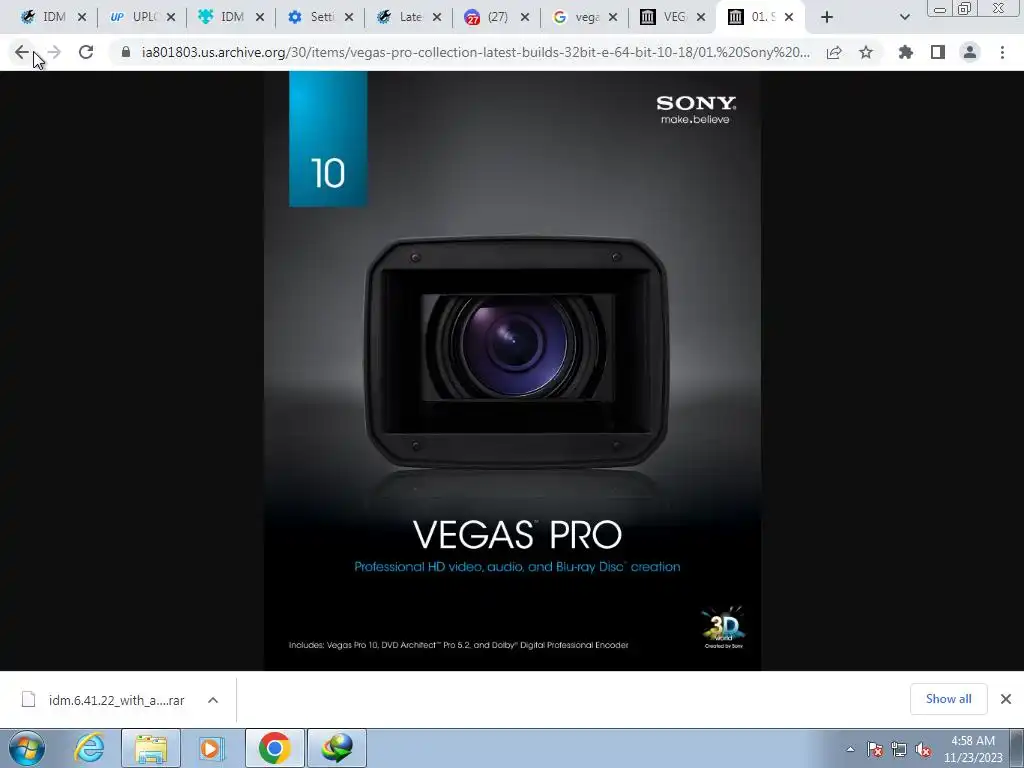Image resolution: width=1024 pixels, height=768 pixels.
Task: Open Windows Explorer from the taskbar
Action: pyautogui.click(x=150, y=748)
